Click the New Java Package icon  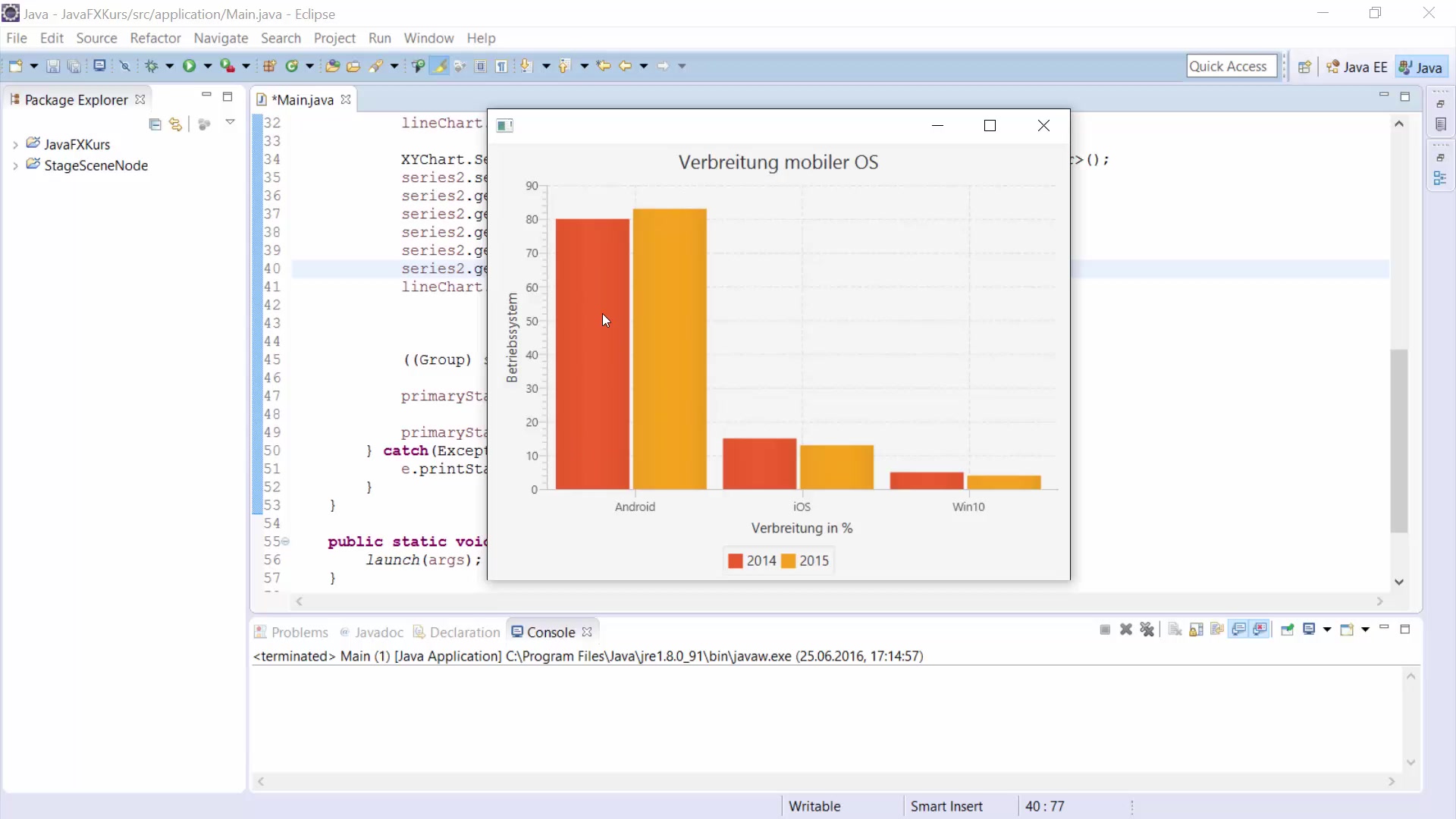[269, 66]
